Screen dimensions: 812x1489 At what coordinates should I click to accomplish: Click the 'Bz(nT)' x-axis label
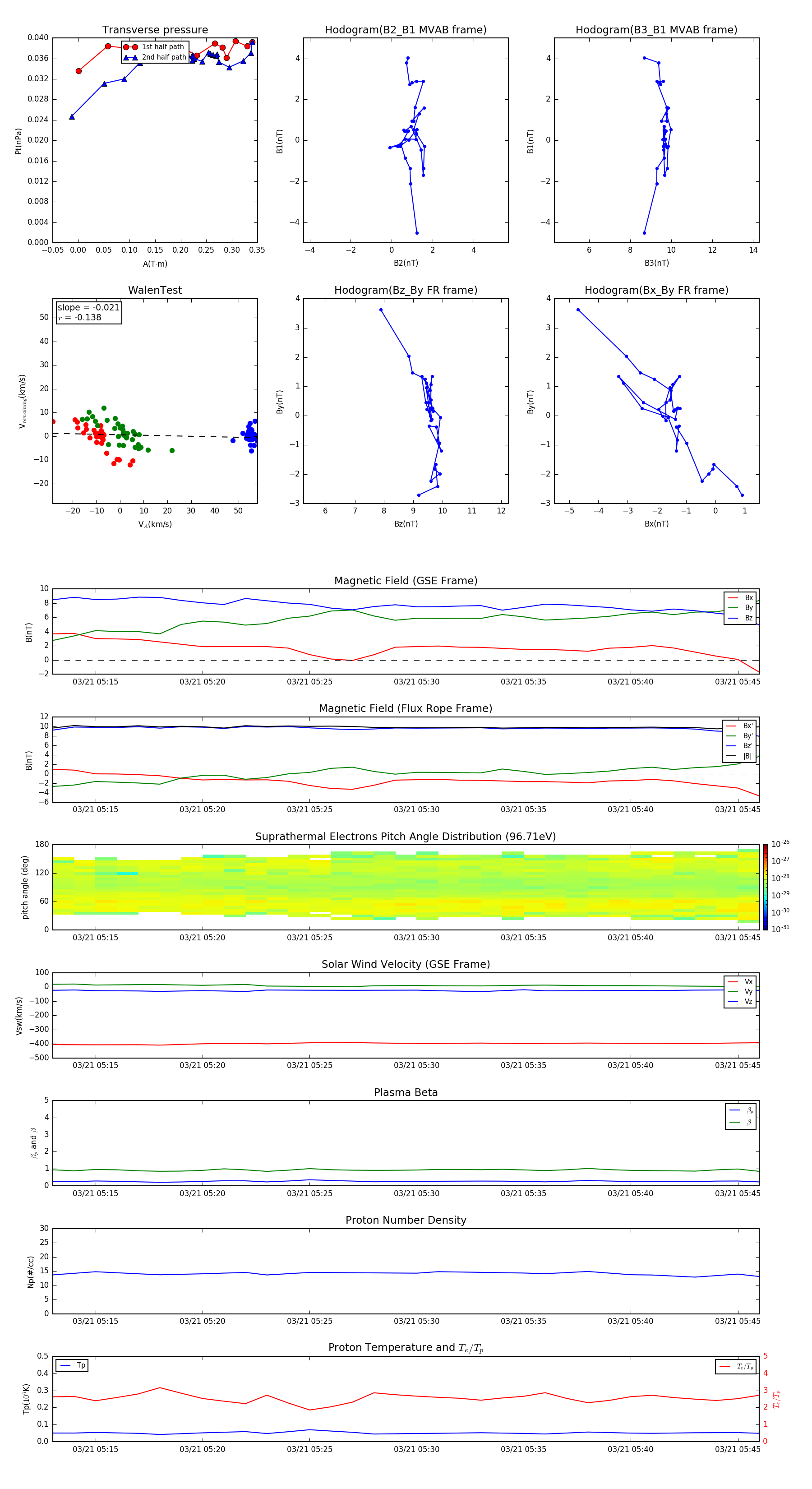click(x=406, y=524)
